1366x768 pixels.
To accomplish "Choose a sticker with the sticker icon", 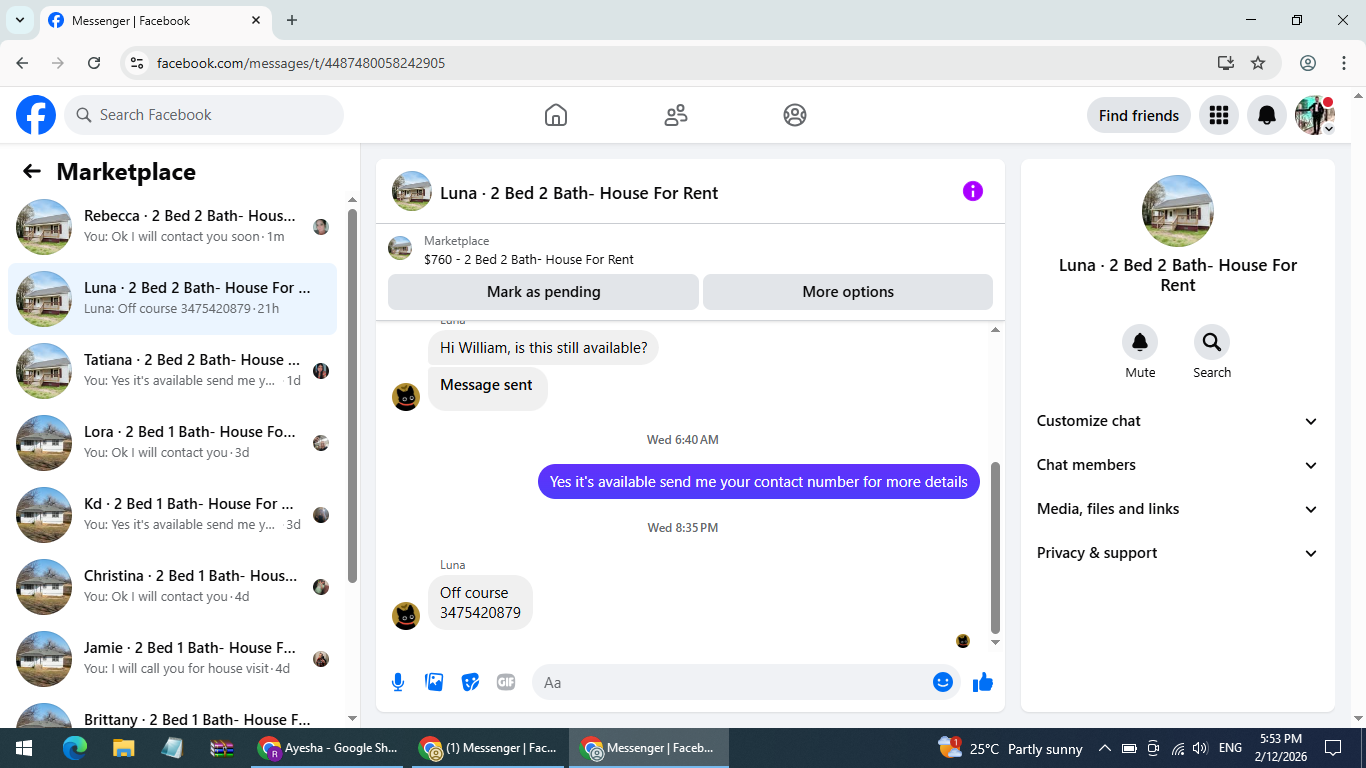I will [470, 682].
